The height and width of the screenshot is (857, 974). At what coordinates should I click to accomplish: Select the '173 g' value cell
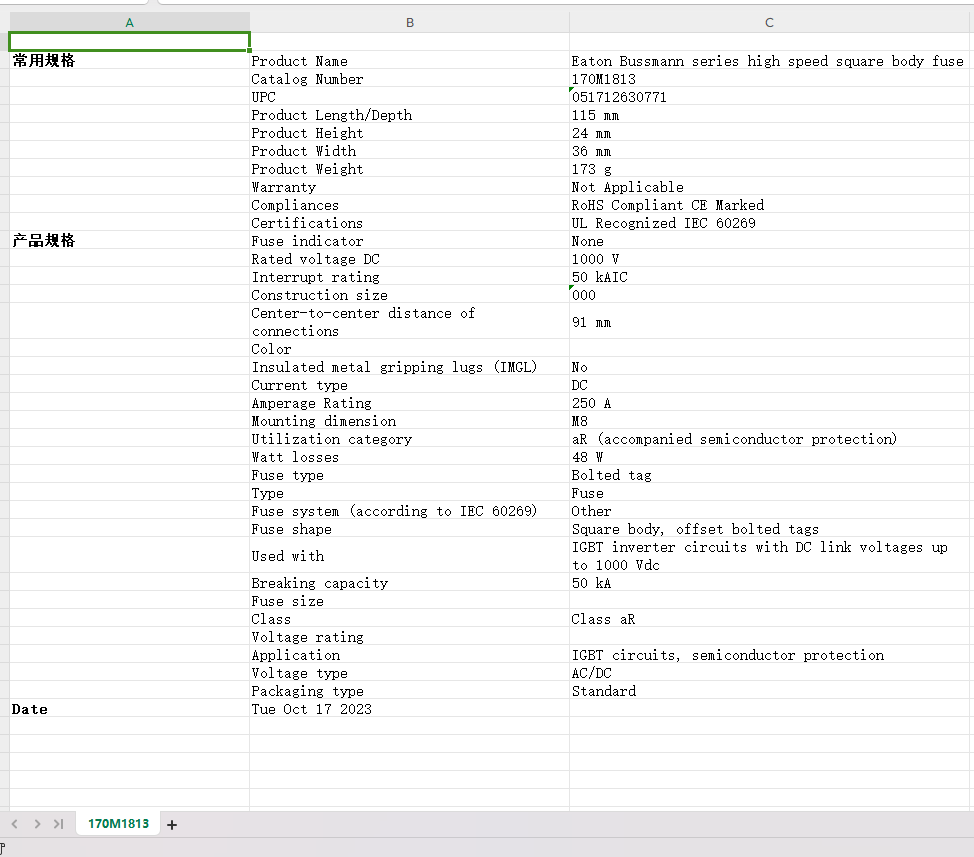(x=769, y=168)
